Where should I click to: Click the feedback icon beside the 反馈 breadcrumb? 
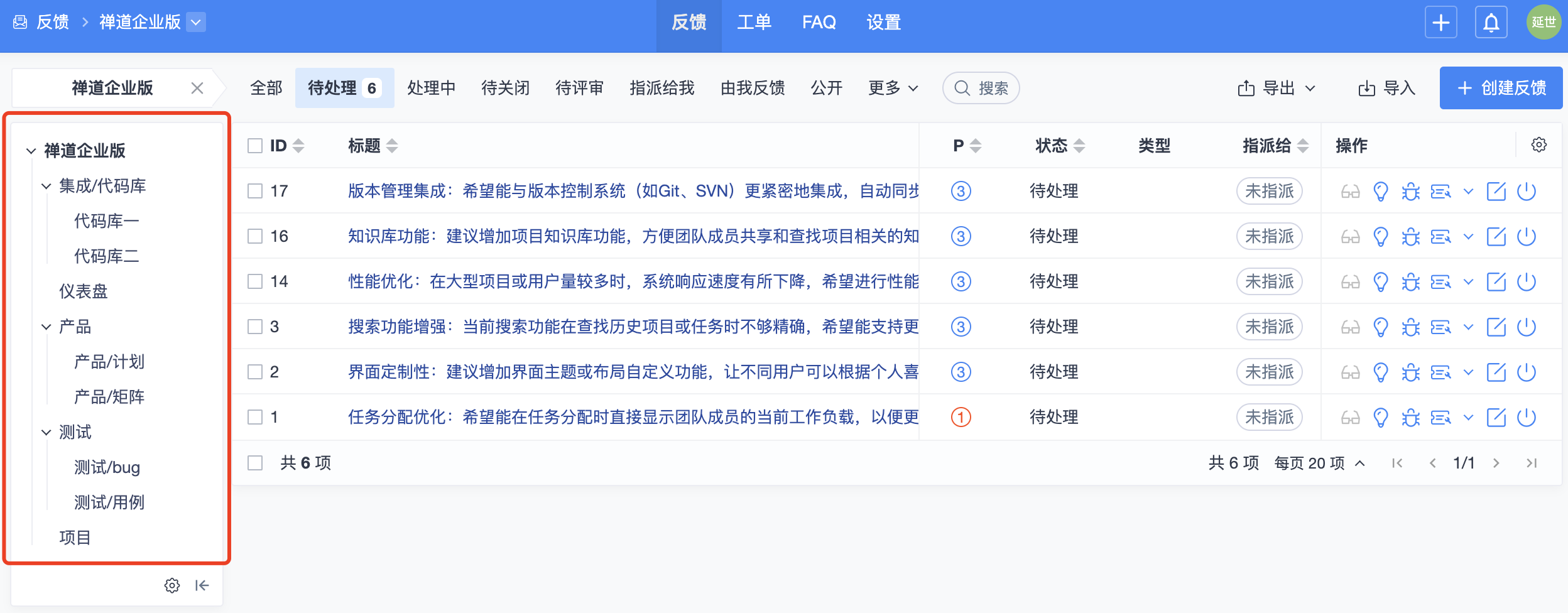tap(20, 23)
